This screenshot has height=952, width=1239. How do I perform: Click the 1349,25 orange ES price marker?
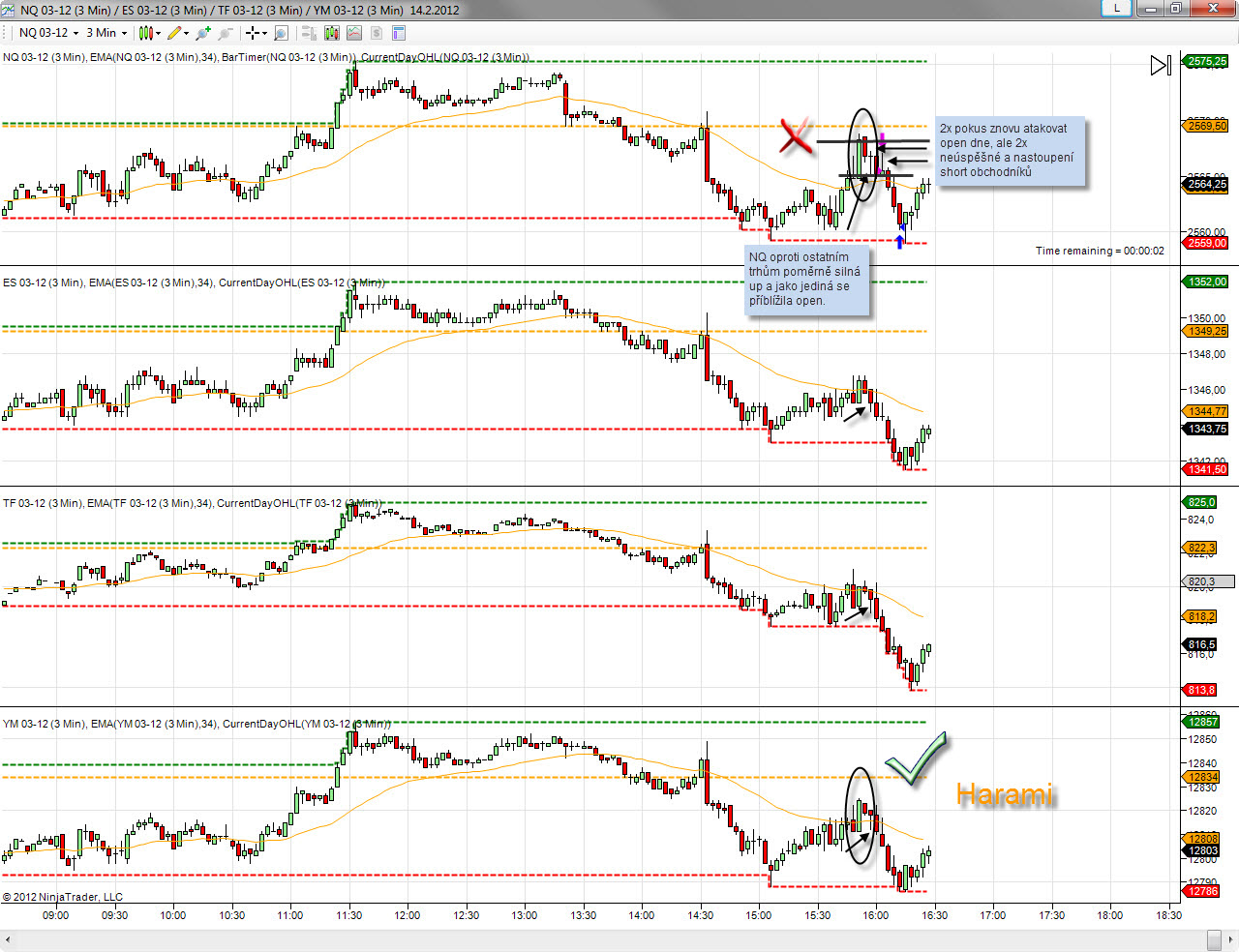(1206, 331)
